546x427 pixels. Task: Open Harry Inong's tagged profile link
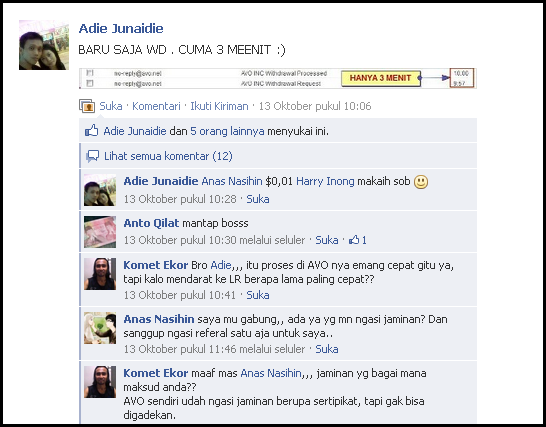(x=325, y=181)
